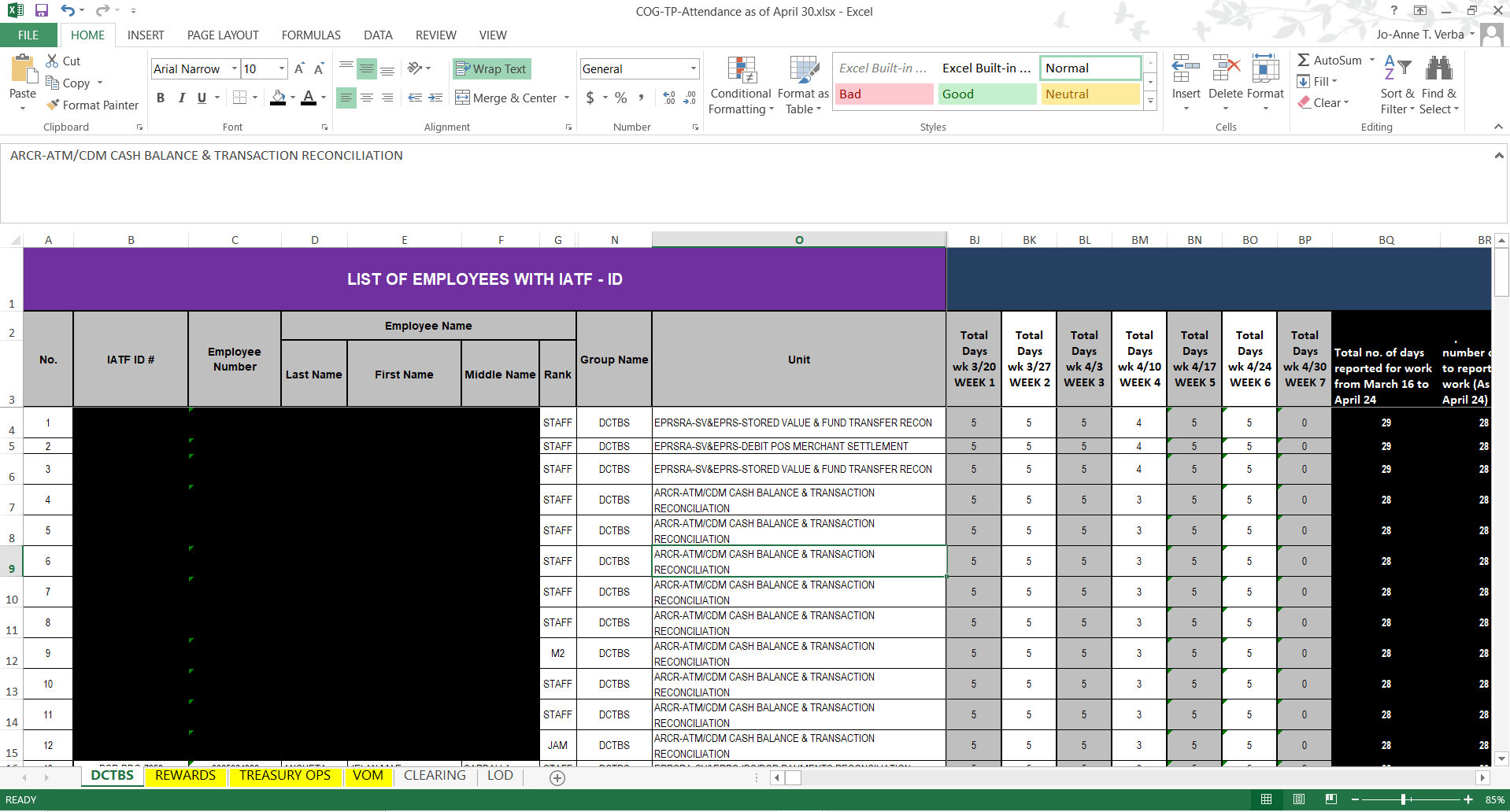Click the Paste clipboard icon

pos(23,70)
